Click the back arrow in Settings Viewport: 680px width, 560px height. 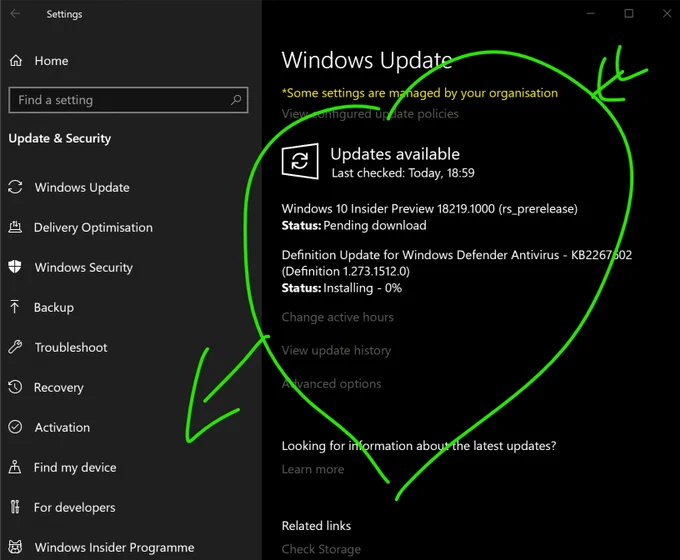15,13
